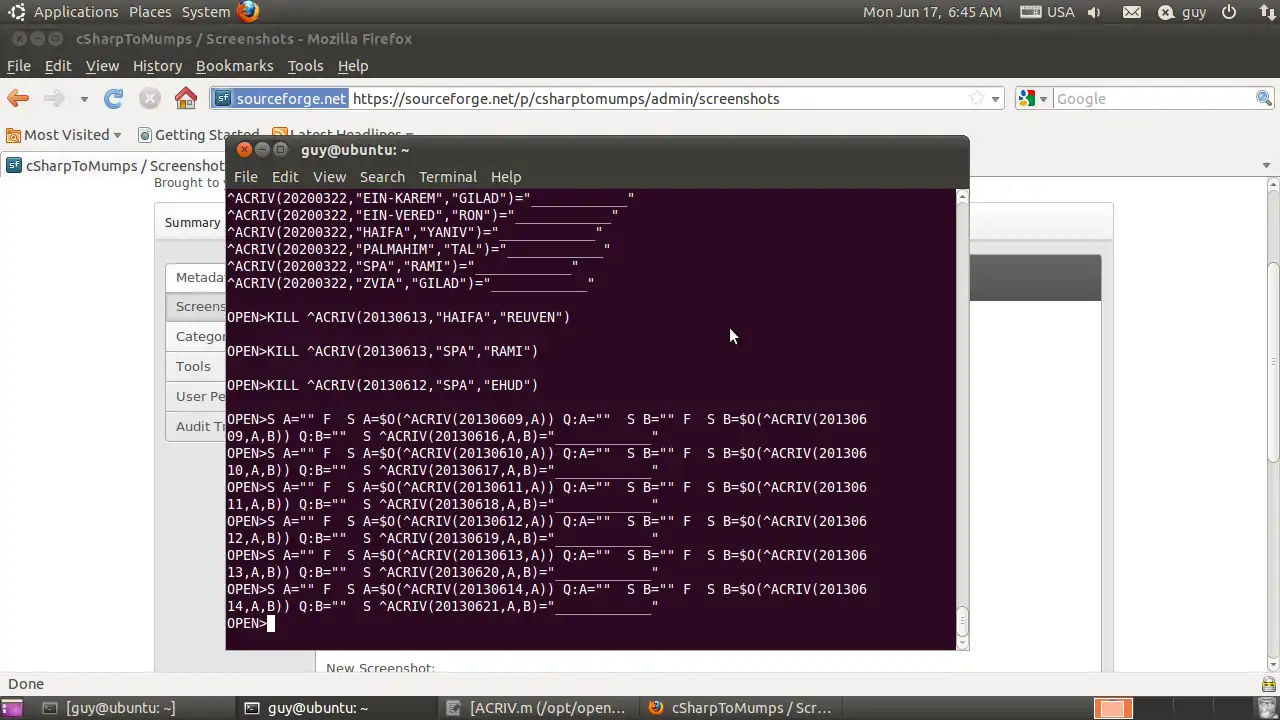The width and height of the screenshot is (1280, 720).
Task: Click the KILL ^ACRIV SPA EHUD line
Action: (382, 385)
